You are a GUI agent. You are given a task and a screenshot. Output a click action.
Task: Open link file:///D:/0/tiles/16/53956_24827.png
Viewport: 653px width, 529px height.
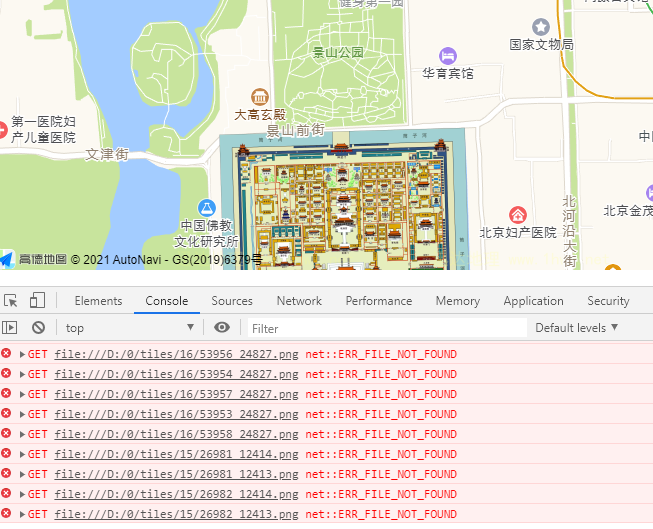coord(177,354)
